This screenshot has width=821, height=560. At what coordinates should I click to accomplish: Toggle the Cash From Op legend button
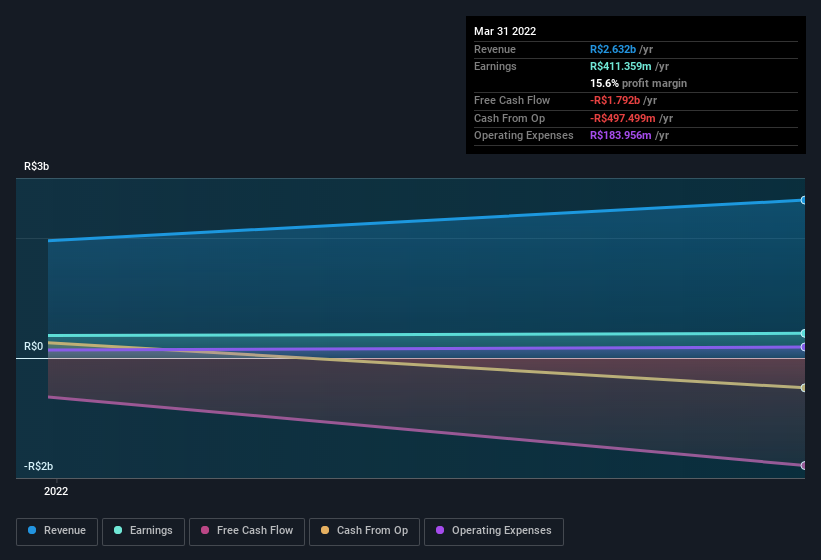[x=364, y=531]
